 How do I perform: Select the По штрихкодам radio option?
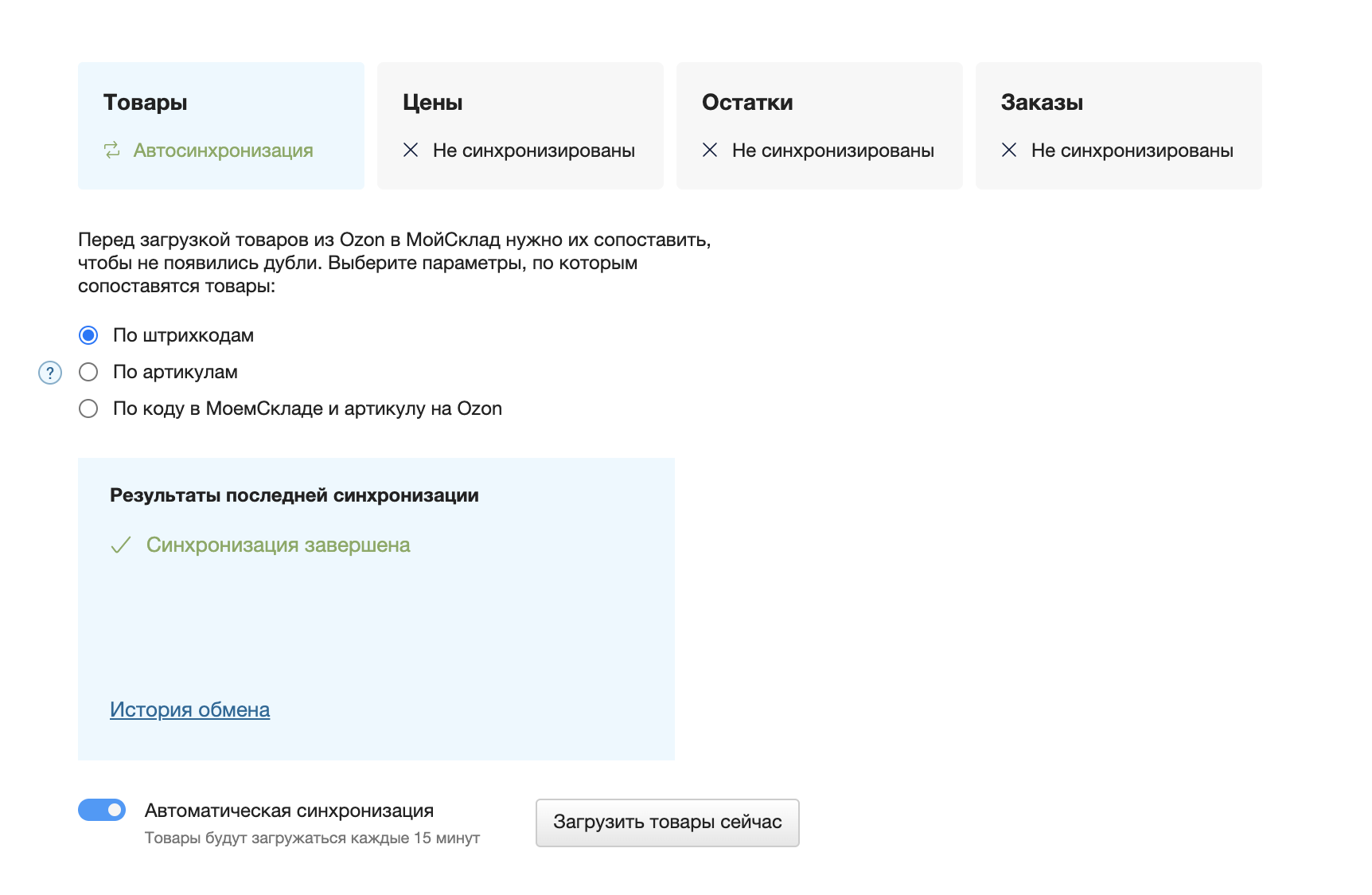[x=88, y=335]
